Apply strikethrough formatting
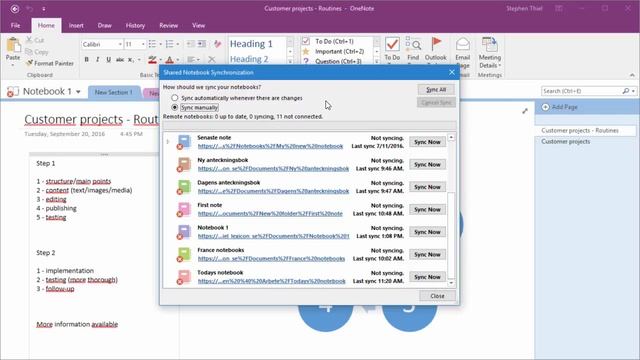The height and width of the screenshot is (360, 640). (x=120, y=60)
